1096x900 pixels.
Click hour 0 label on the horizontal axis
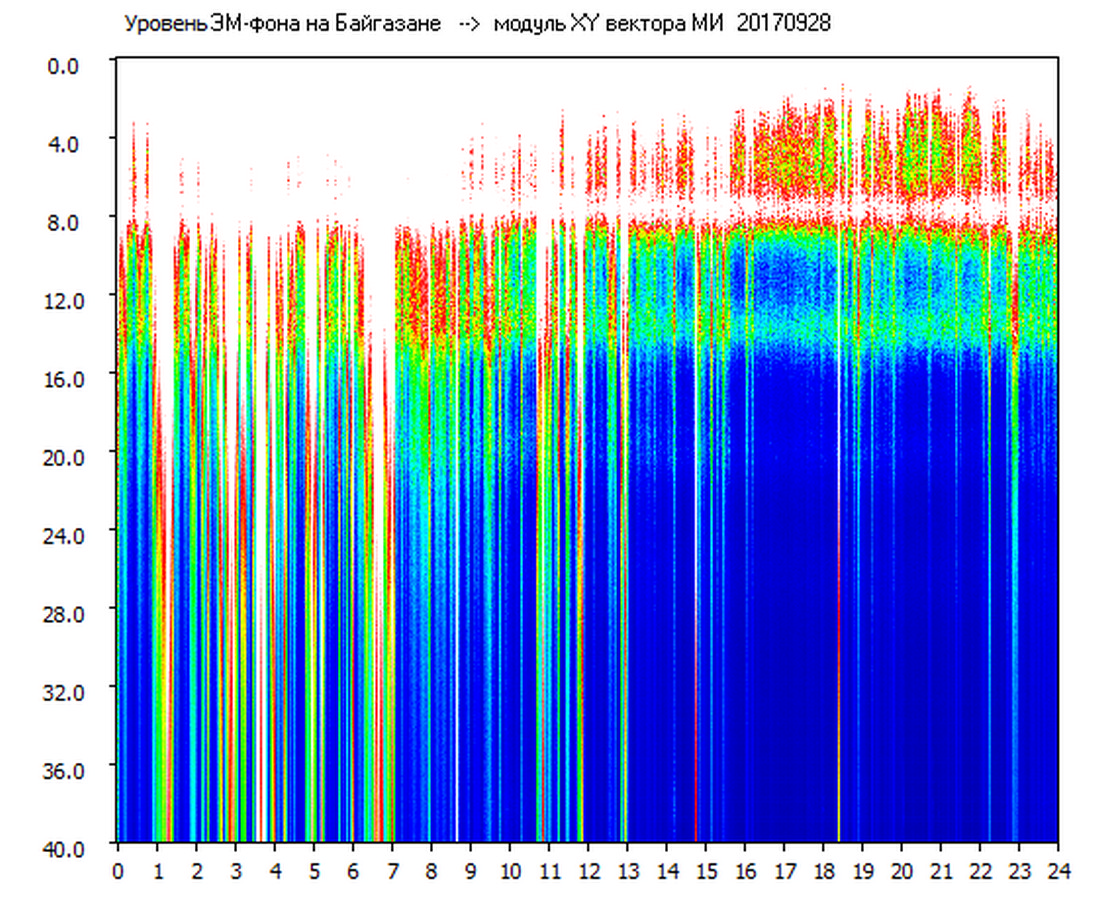click(x=118, y=871)
